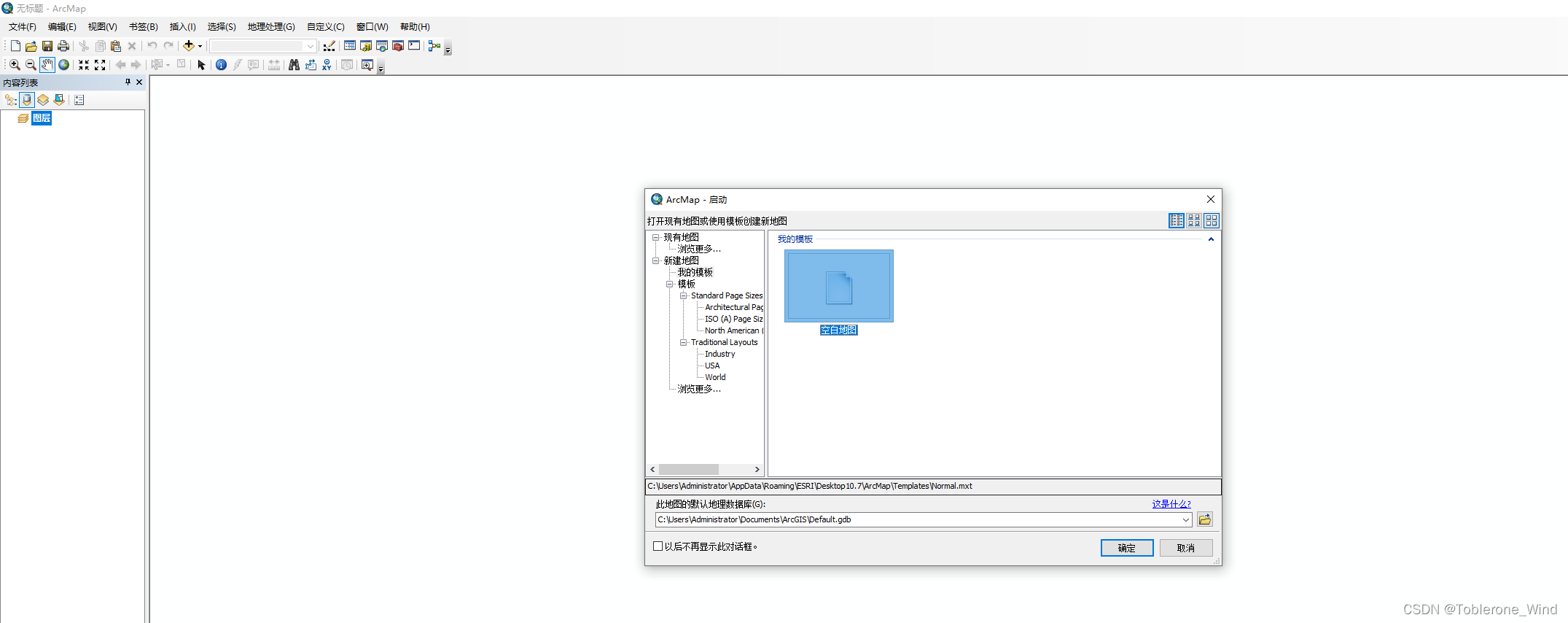Open the 文件(F) menu
The height and width of the screenshot is (623, 1568).
coord(23,27)
